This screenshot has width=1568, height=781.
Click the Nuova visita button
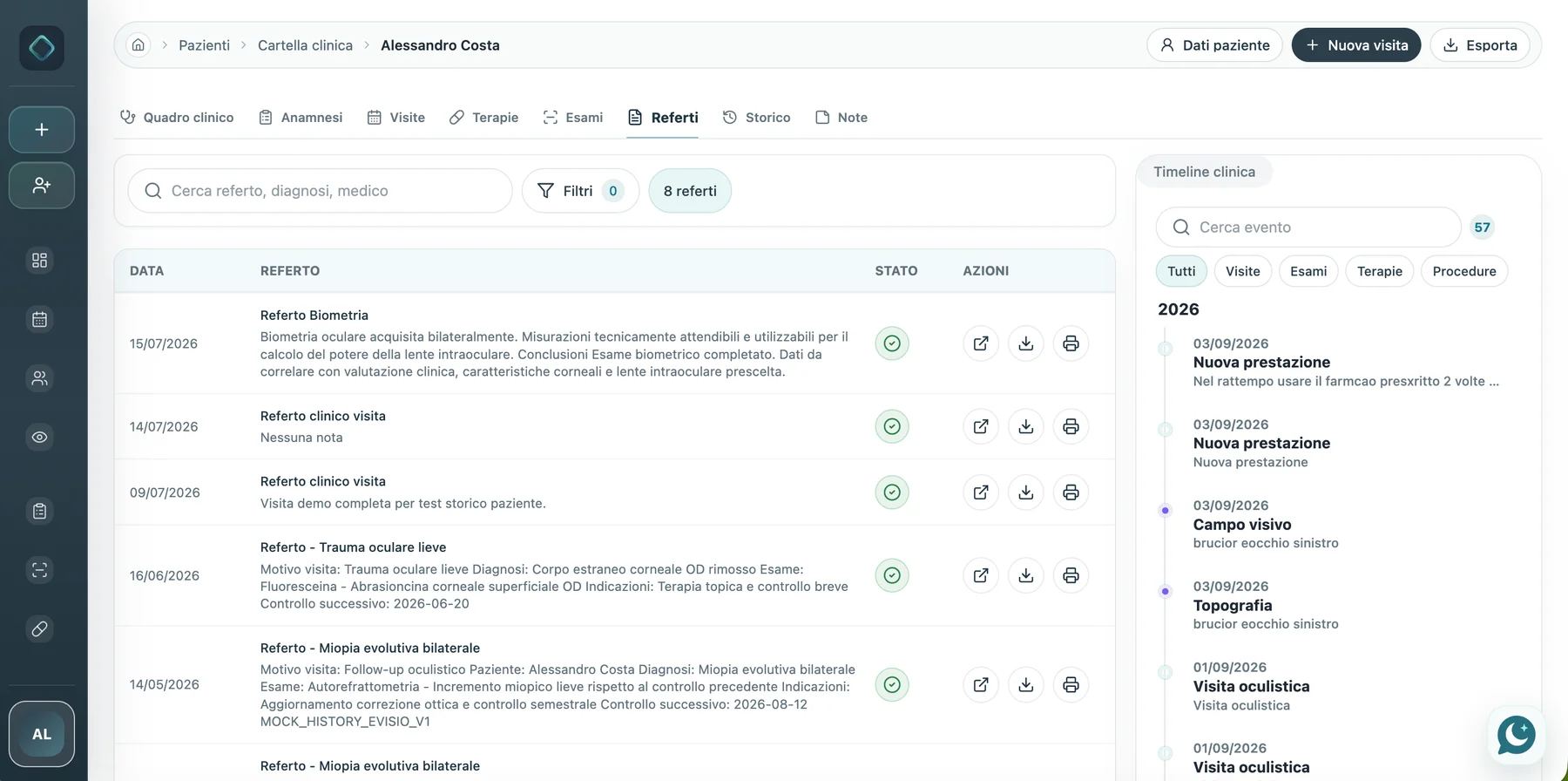[x=1356, y=45]
